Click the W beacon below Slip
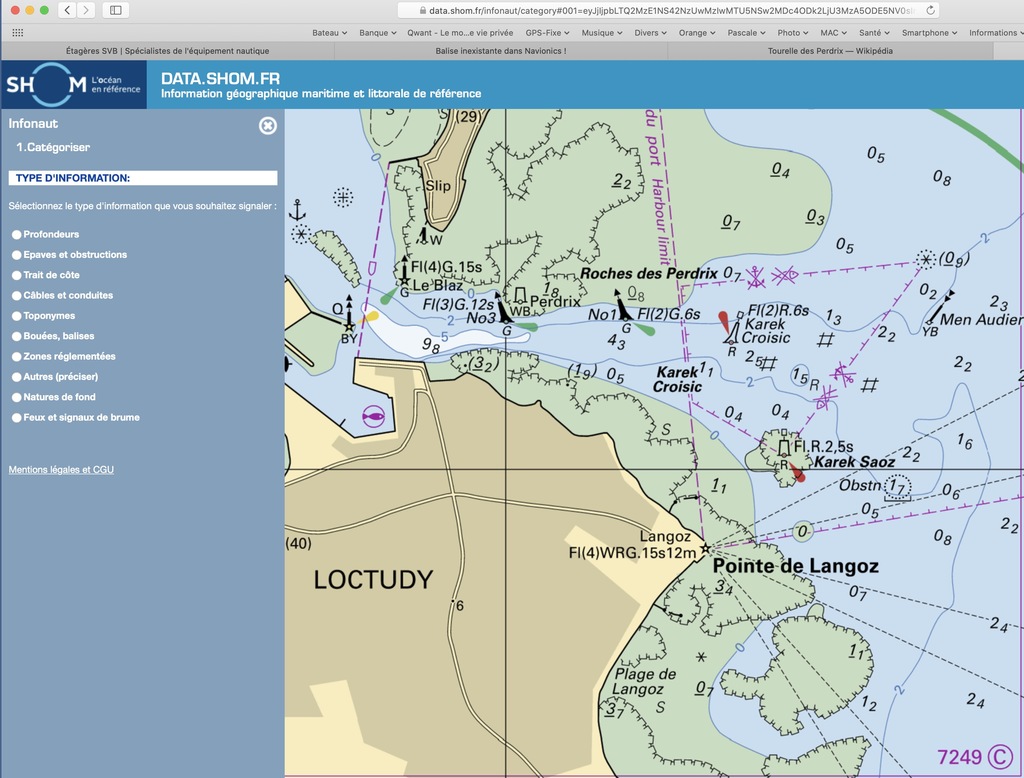 [423, 235]
